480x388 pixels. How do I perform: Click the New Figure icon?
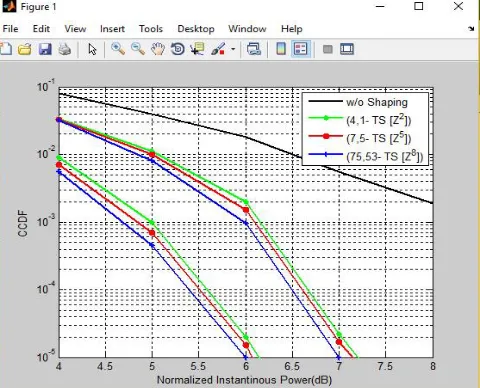coord(6,49)
